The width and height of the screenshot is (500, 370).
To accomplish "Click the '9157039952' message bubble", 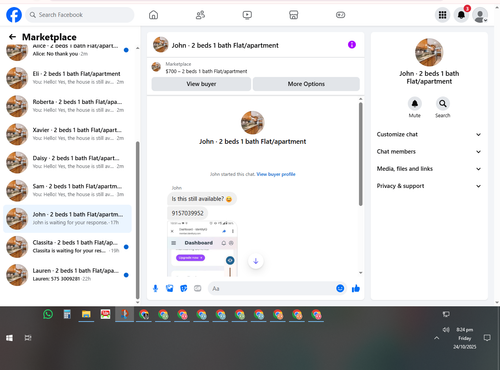I will (187, 213).
